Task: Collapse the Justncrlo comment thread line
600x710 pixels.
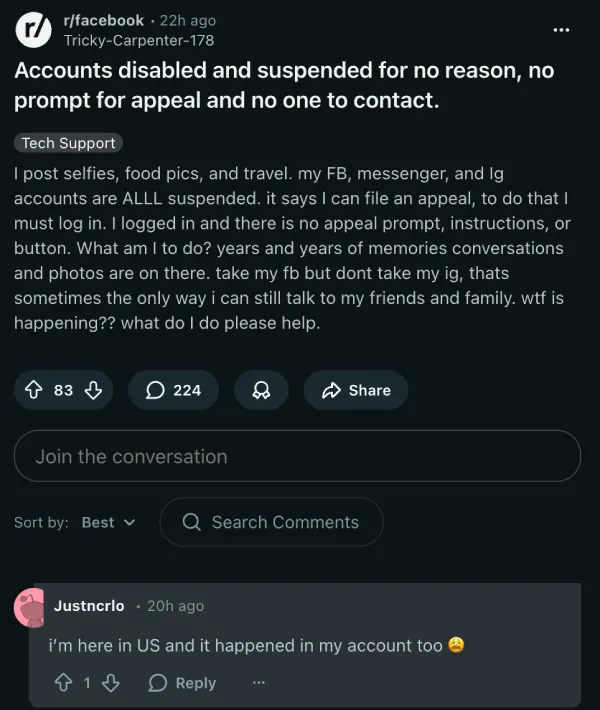Action: click(33, 665)
